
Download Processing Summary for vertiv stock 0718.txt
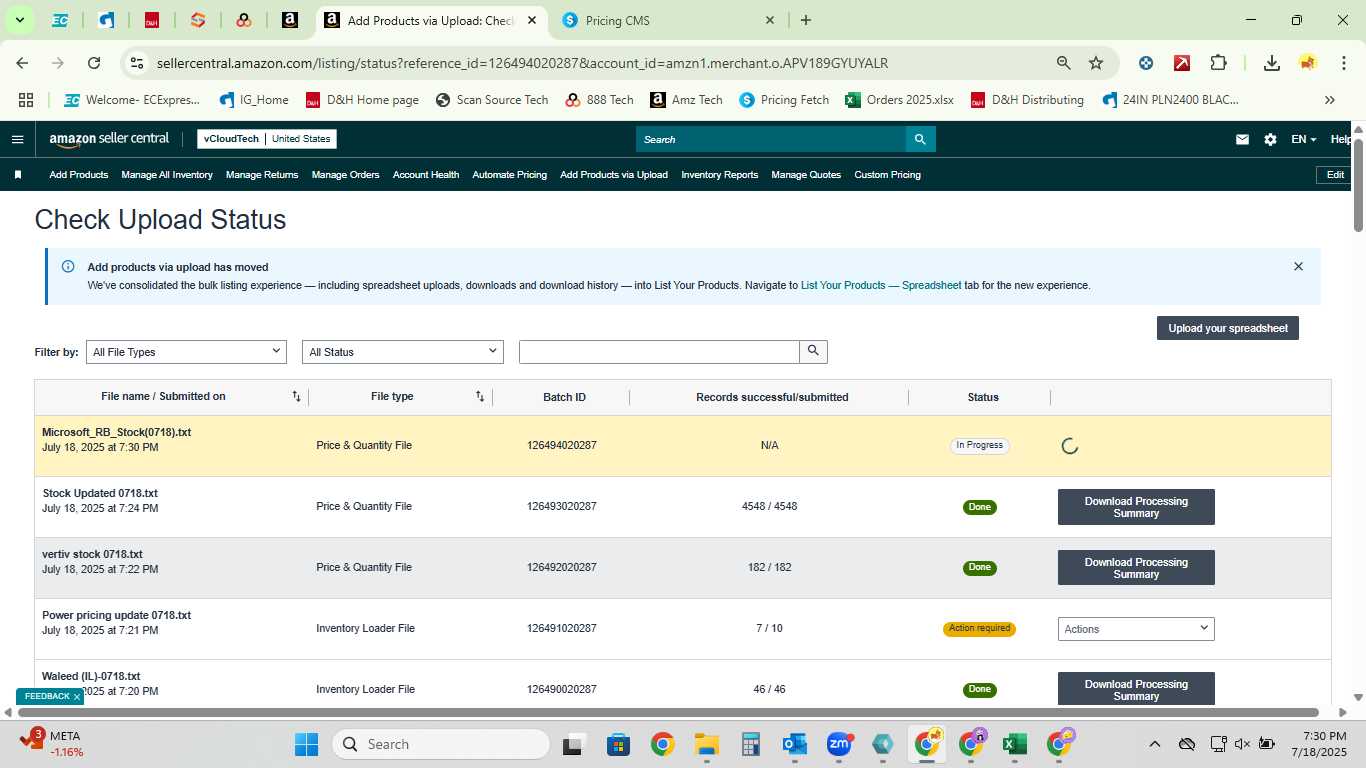point(1136,568)
